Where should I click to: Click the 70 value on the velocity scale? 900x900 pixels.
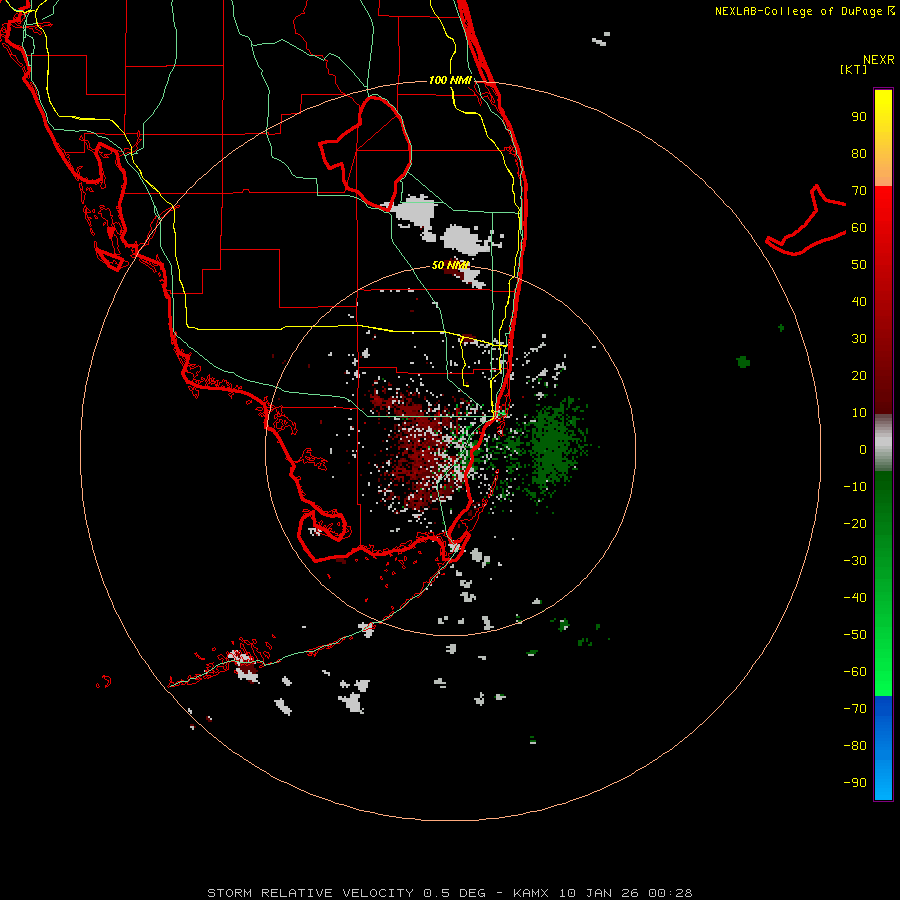[x=859, y=191]
